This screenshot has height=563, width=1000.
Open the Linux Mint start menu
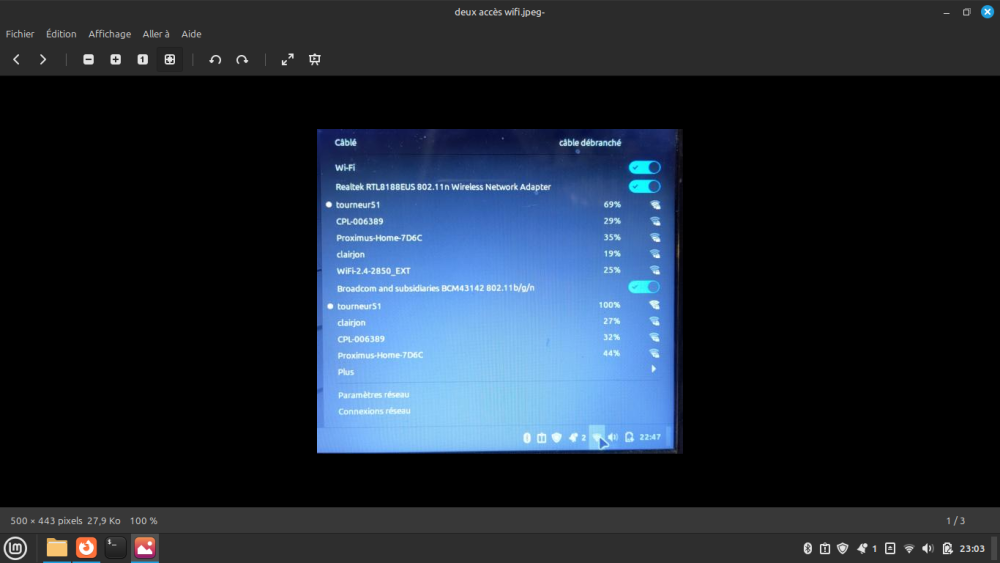point(15,548)
